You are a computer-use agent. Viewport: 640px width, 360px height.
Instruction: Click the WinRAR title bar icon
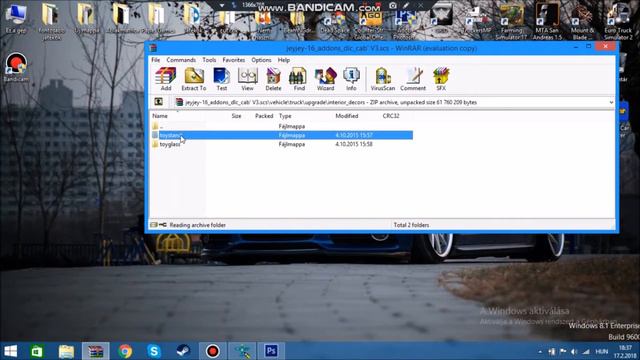click(153, 48)
